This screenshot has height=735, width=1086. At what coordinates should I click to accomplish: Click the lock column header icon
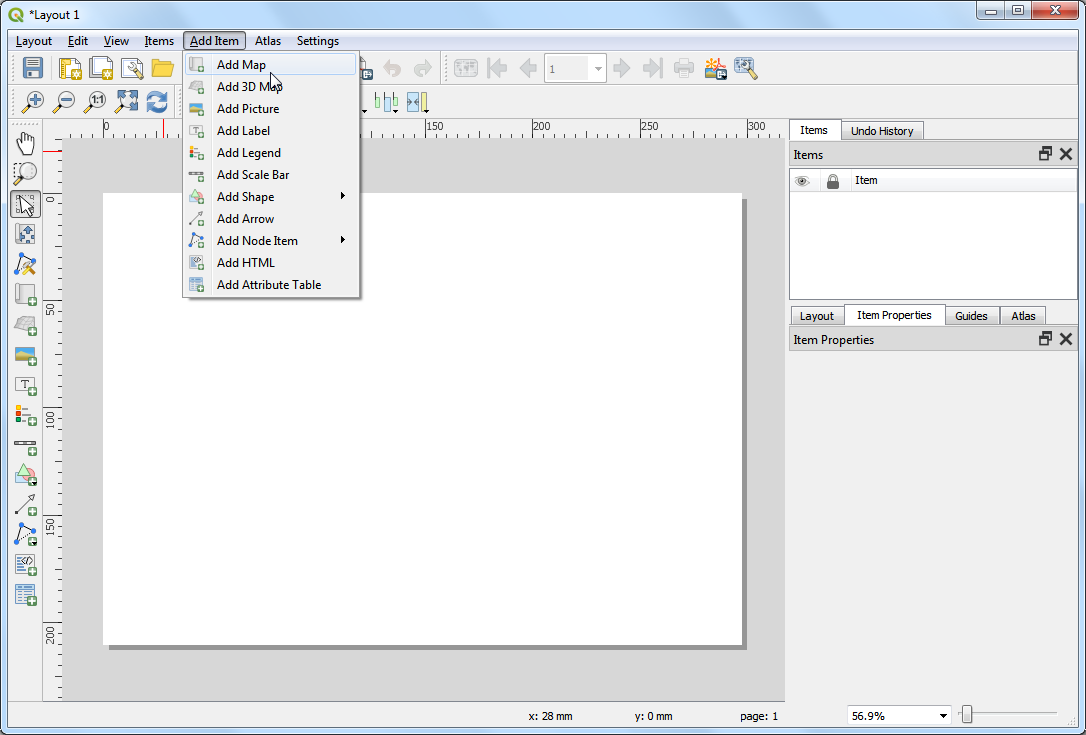click(x=833, y=181)
